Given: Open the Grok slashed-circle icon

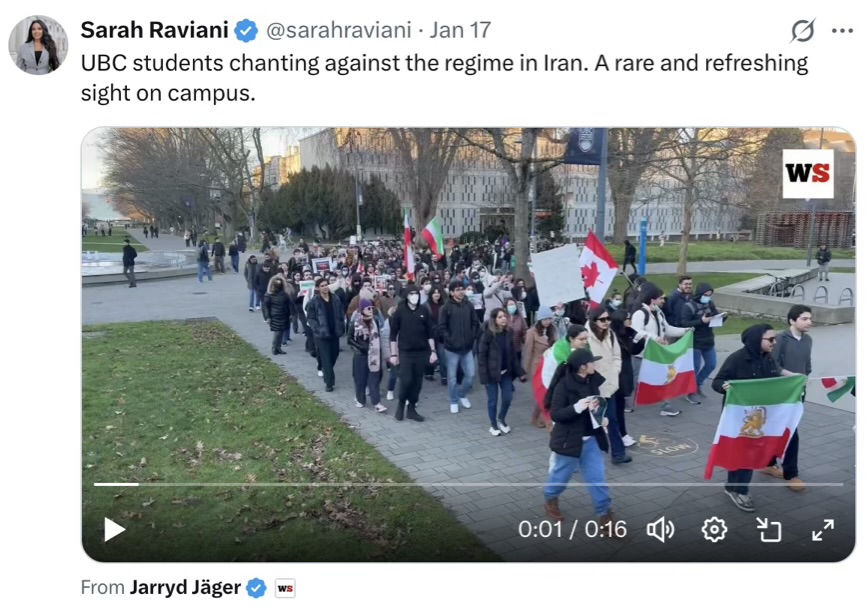Looking at the screenshot, I should [802, 30].
